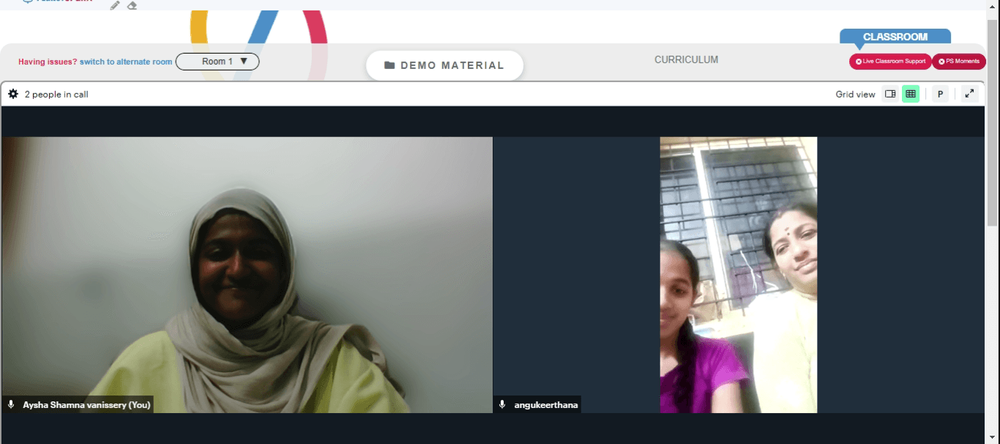Open call settings gear icon
Image resolution: width=1000 pixels, height=444 pixels.
pos(13,94)
